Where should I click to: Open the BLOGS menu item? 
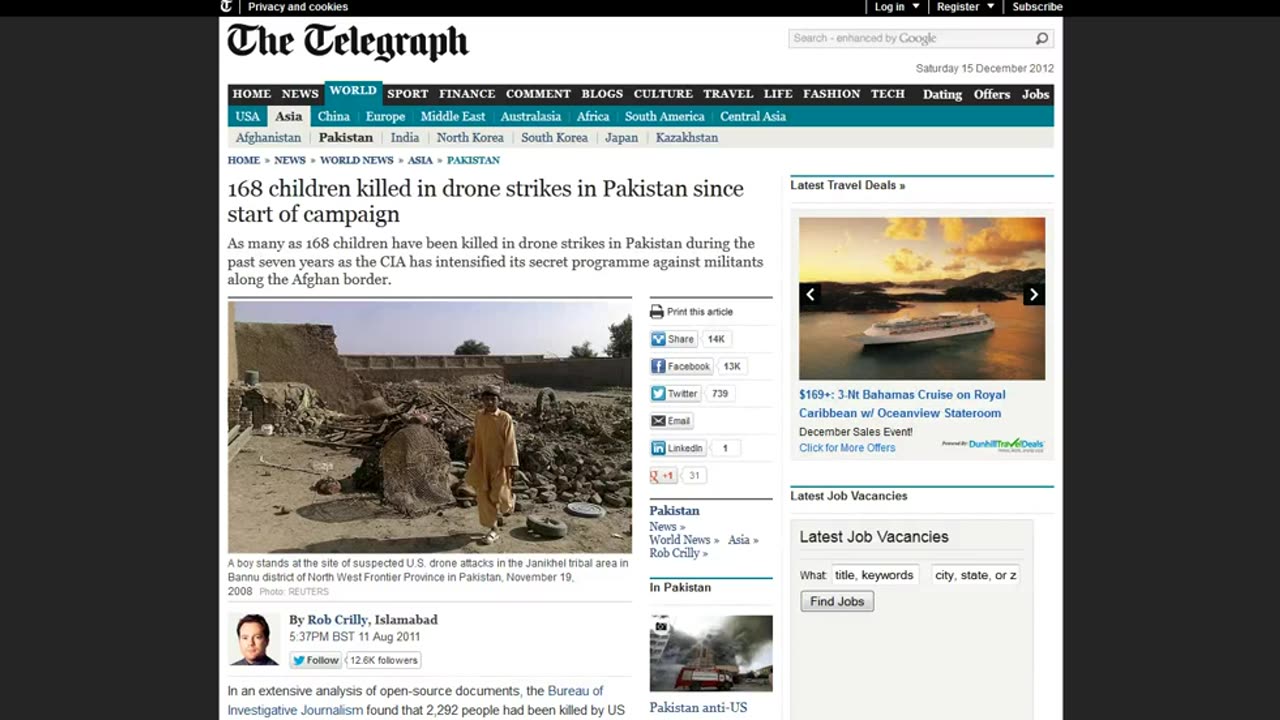(602, 94)
